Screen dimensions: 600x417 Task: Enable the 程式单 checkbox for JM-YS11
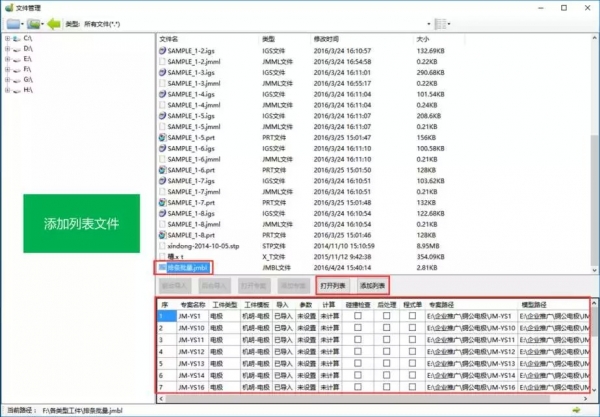tap(412, 339)
